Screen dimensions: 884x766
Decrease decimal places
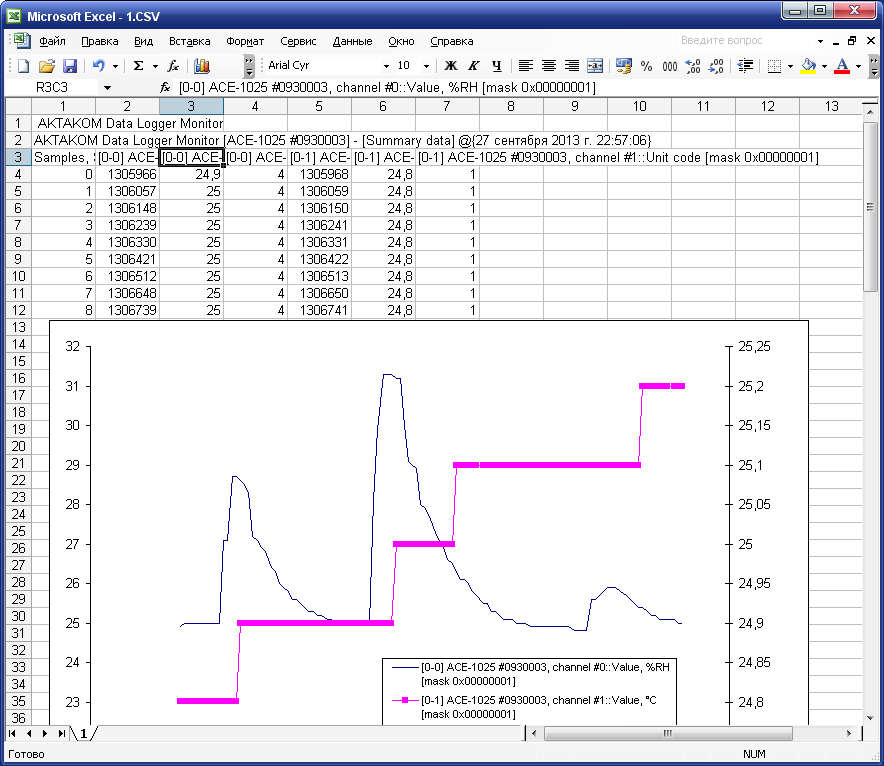click(x=716, y=66)
